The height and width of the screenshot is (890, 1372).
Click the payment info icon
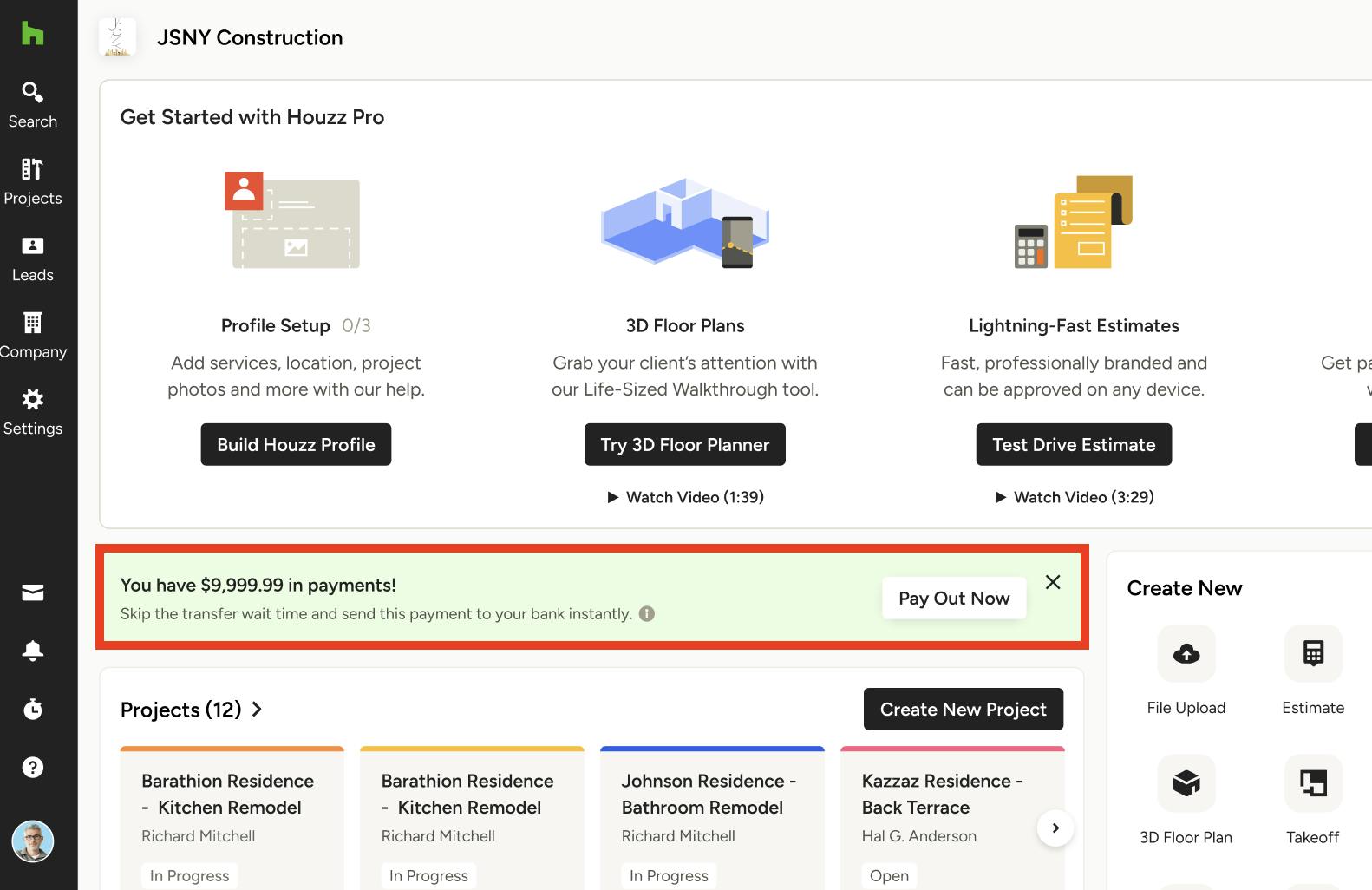click(647, 614)
